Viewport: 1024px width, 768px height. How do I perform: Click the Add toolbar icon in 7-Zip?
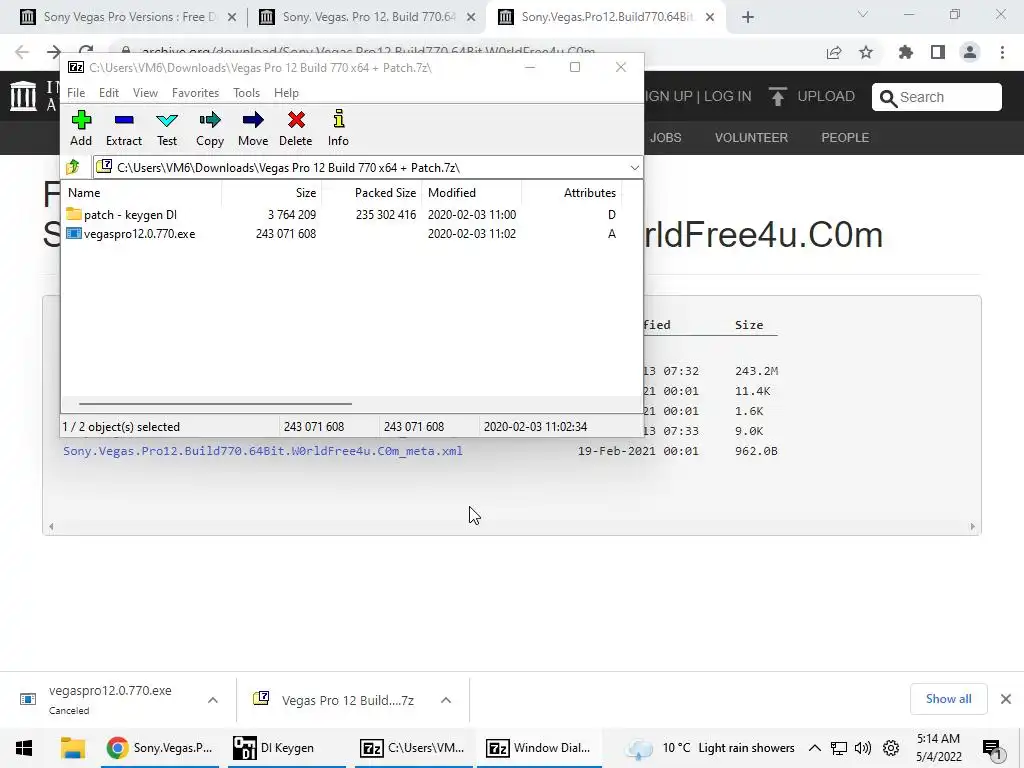coord(81,128)
